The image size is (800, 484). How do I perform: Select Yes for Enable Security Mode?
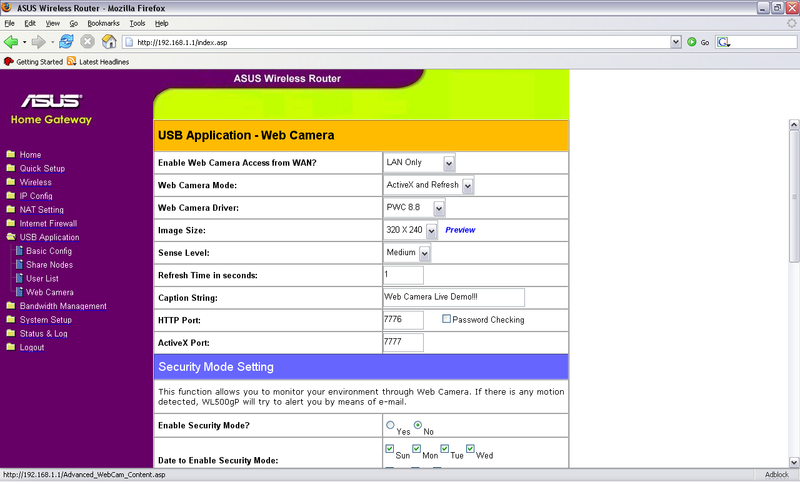(391, 425)
